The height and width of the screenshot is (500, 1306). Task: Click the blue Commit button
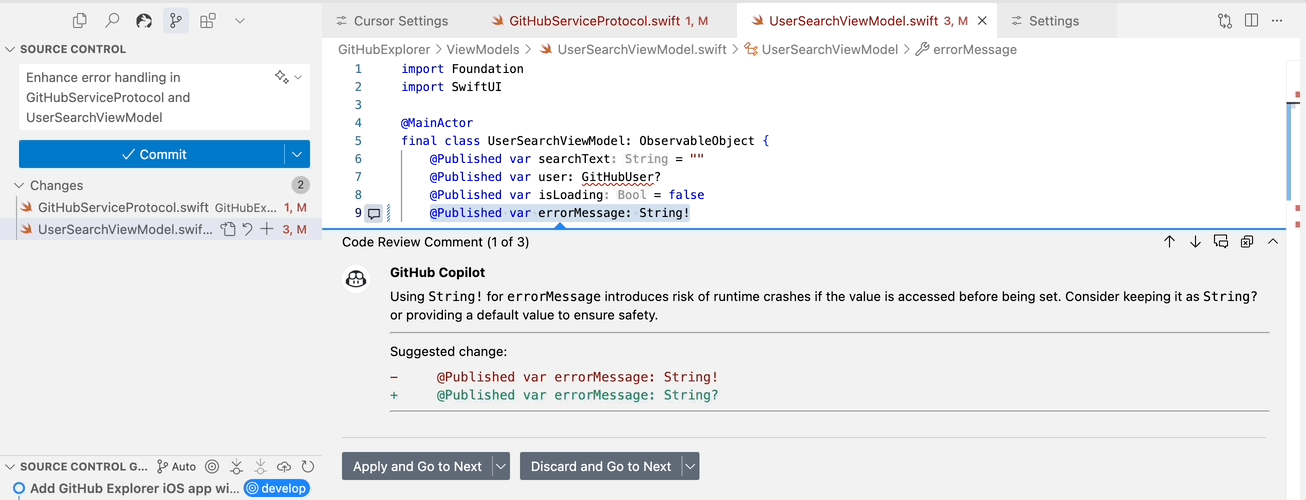(152, 154)
